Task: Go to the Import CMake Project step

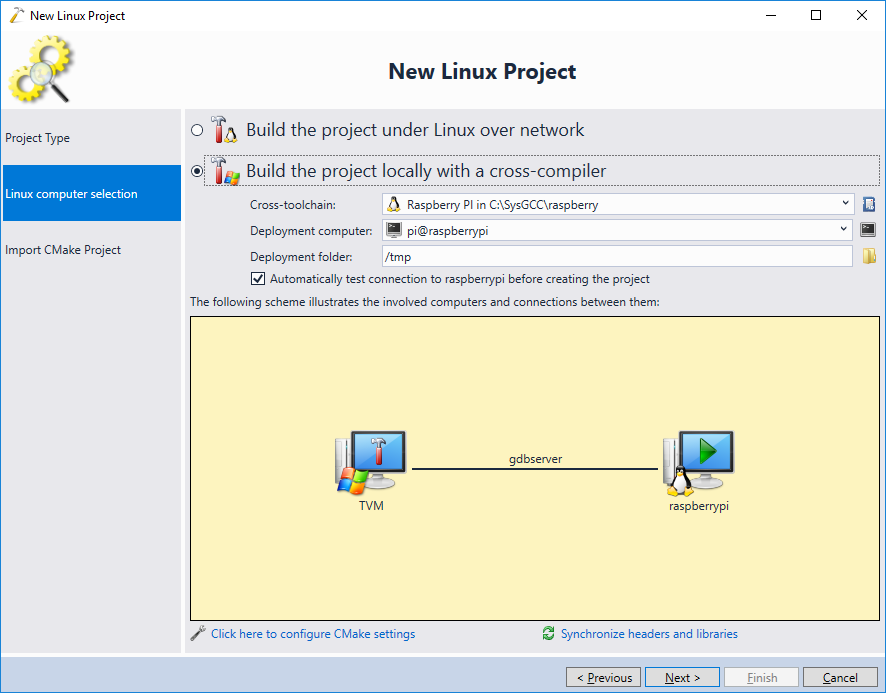Action: pos(92,249)
